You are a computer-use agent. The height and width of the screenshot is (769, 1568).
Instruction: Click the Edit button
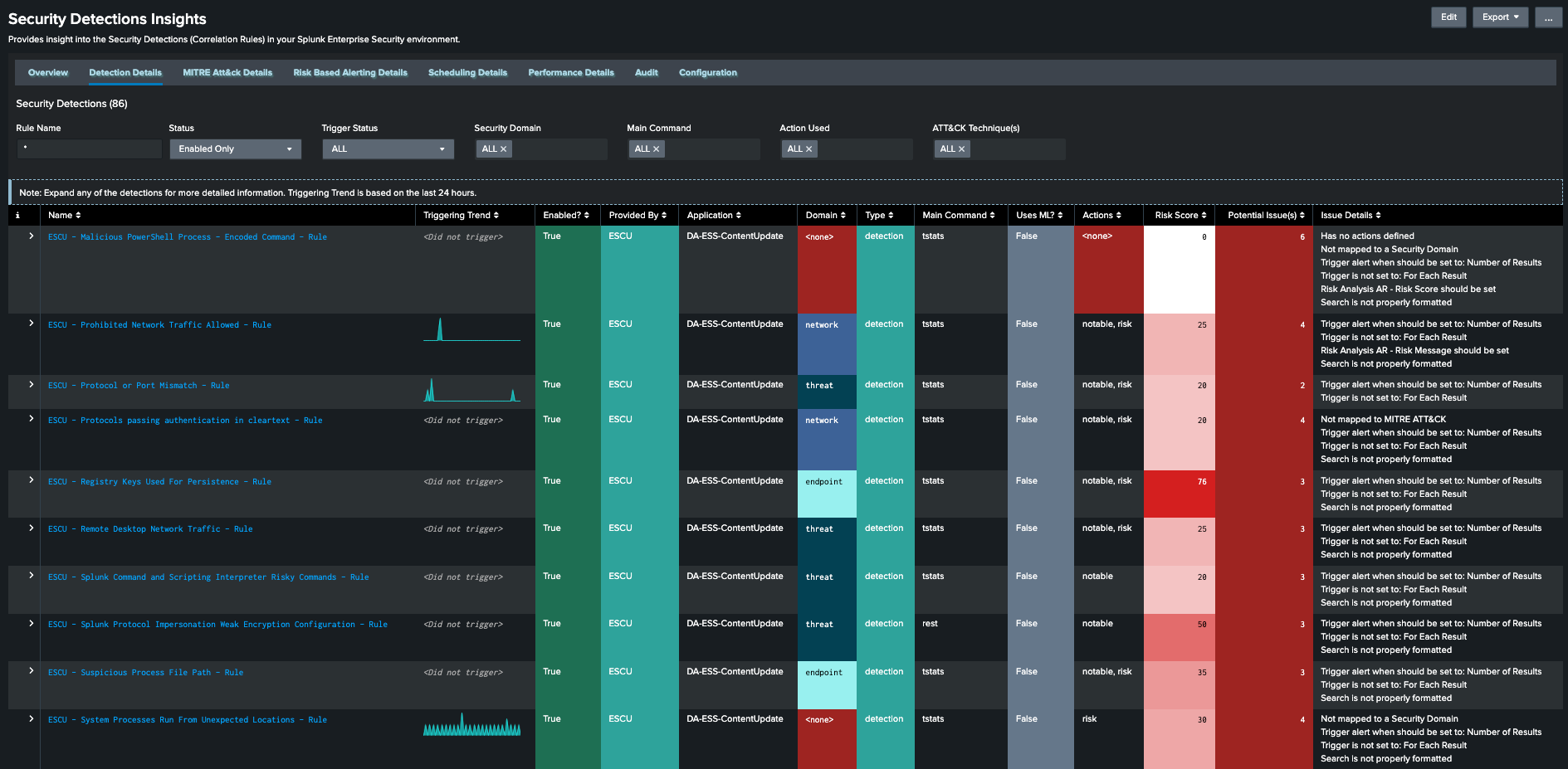pos(1448,17)
